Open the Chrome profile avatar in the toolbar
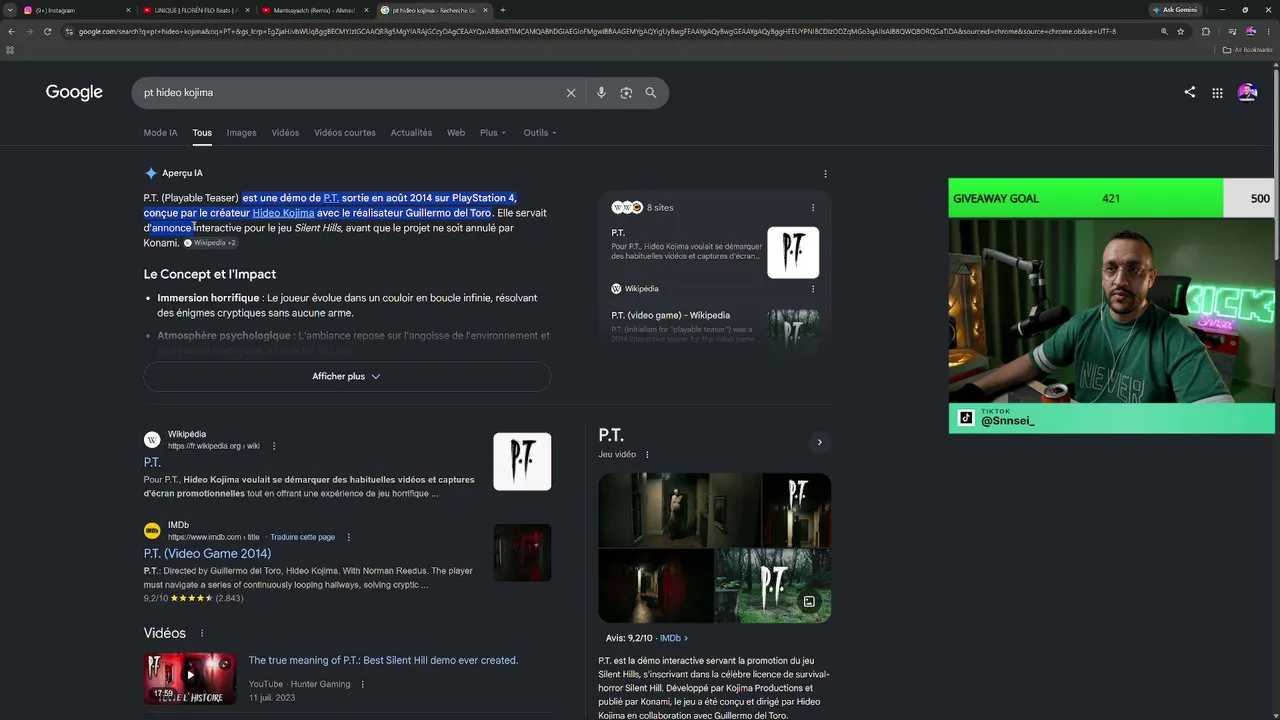 [1251, 31]
